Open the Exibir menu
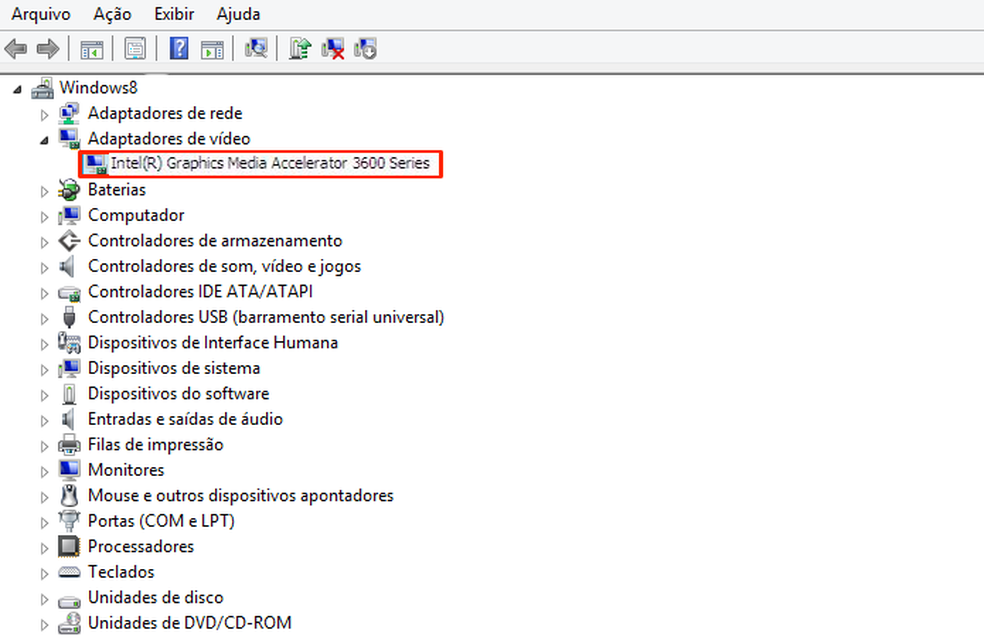The image size is (984, 640). tap(174, 14)
